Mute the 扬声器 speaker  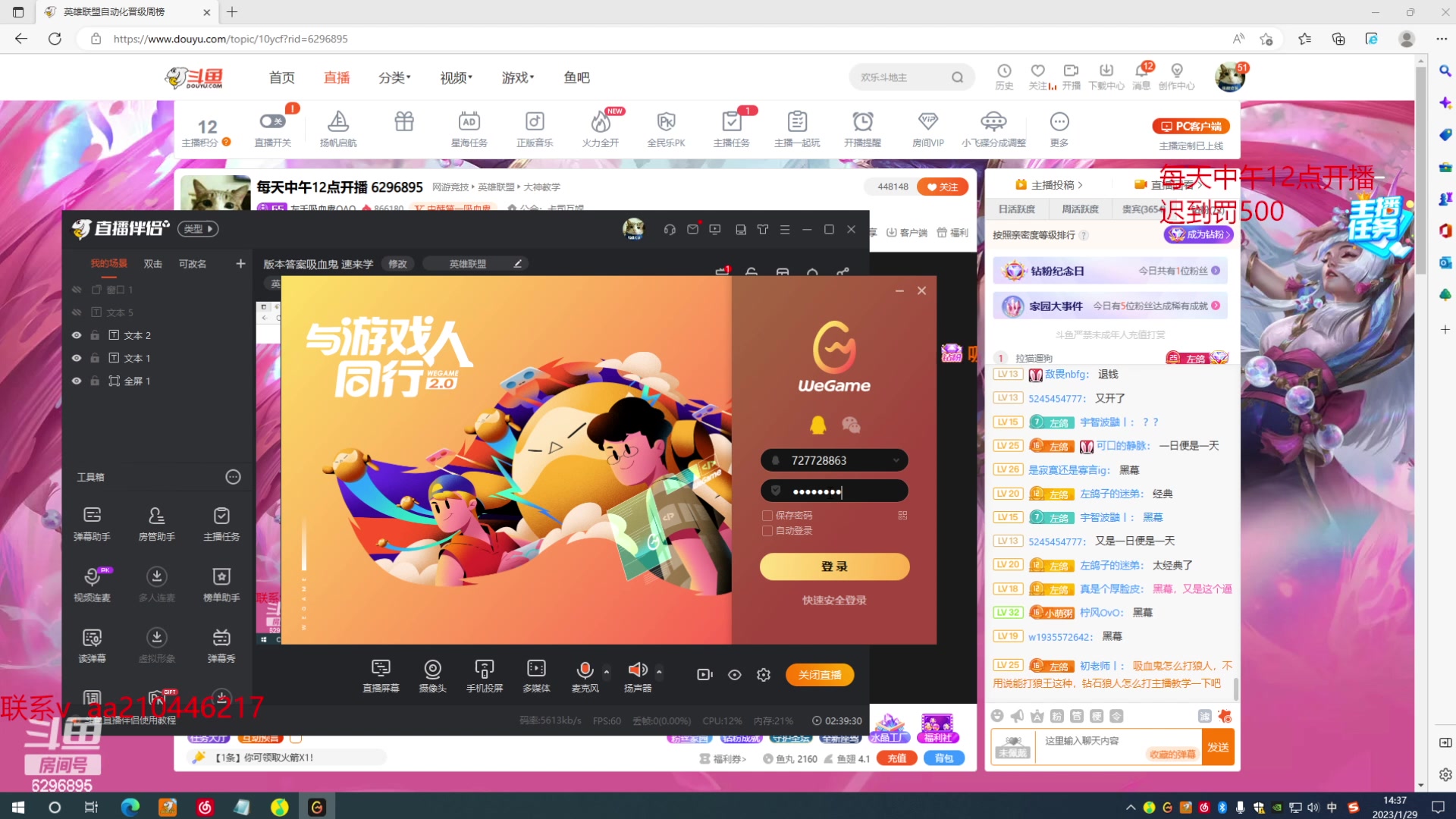(637, 670)
